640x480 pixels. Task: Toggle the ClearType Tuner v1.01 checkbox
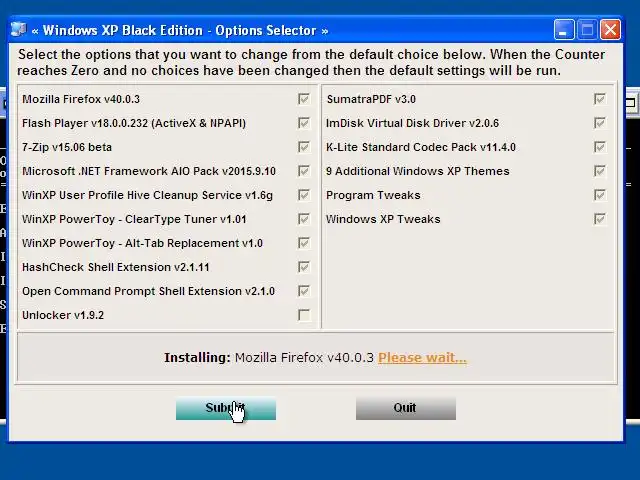pyautogui.click(x=304, y=219)
